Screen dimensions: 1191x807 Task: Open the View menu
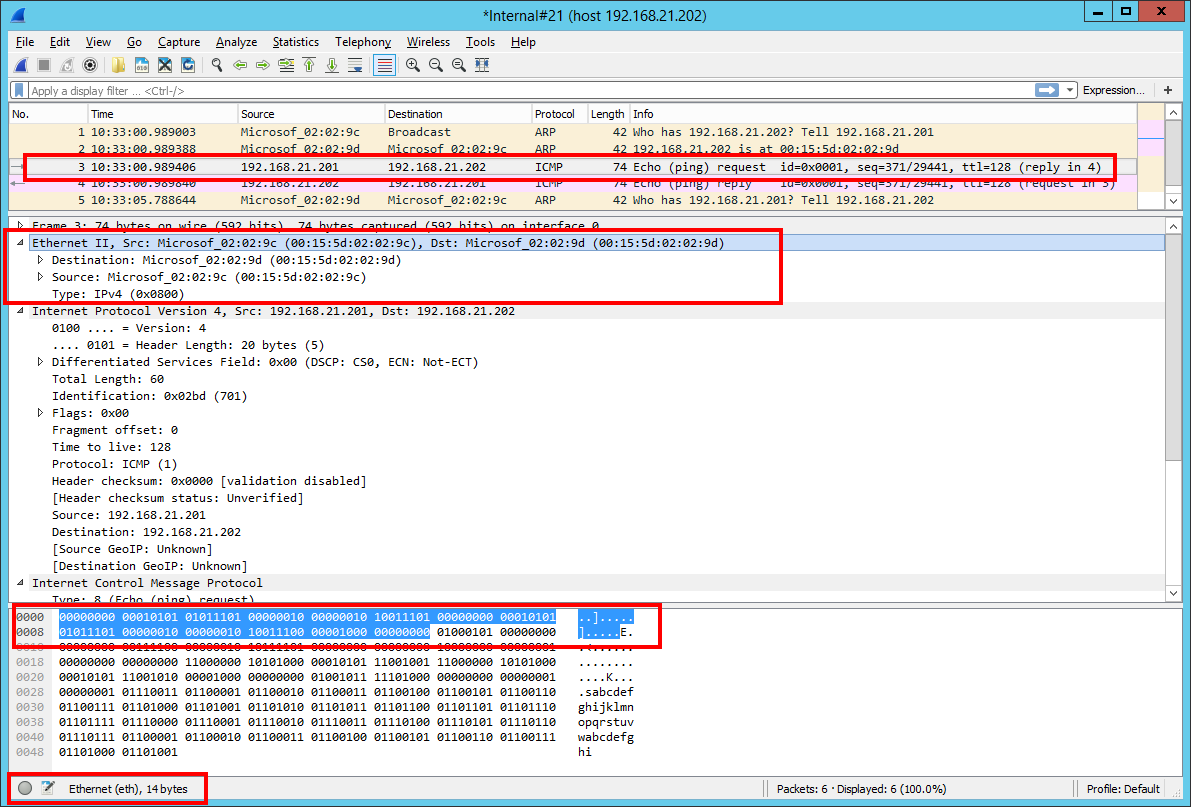point(98,42)
